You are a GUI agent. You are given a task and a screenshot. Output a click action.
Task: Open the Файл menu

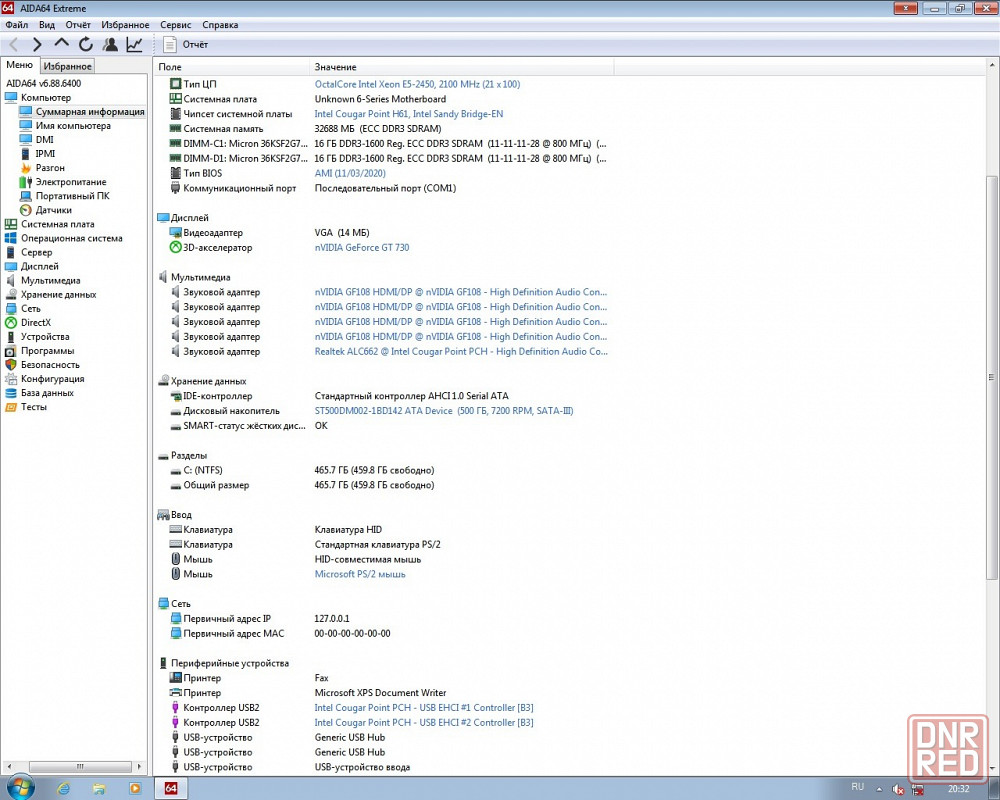coord(17,25)
